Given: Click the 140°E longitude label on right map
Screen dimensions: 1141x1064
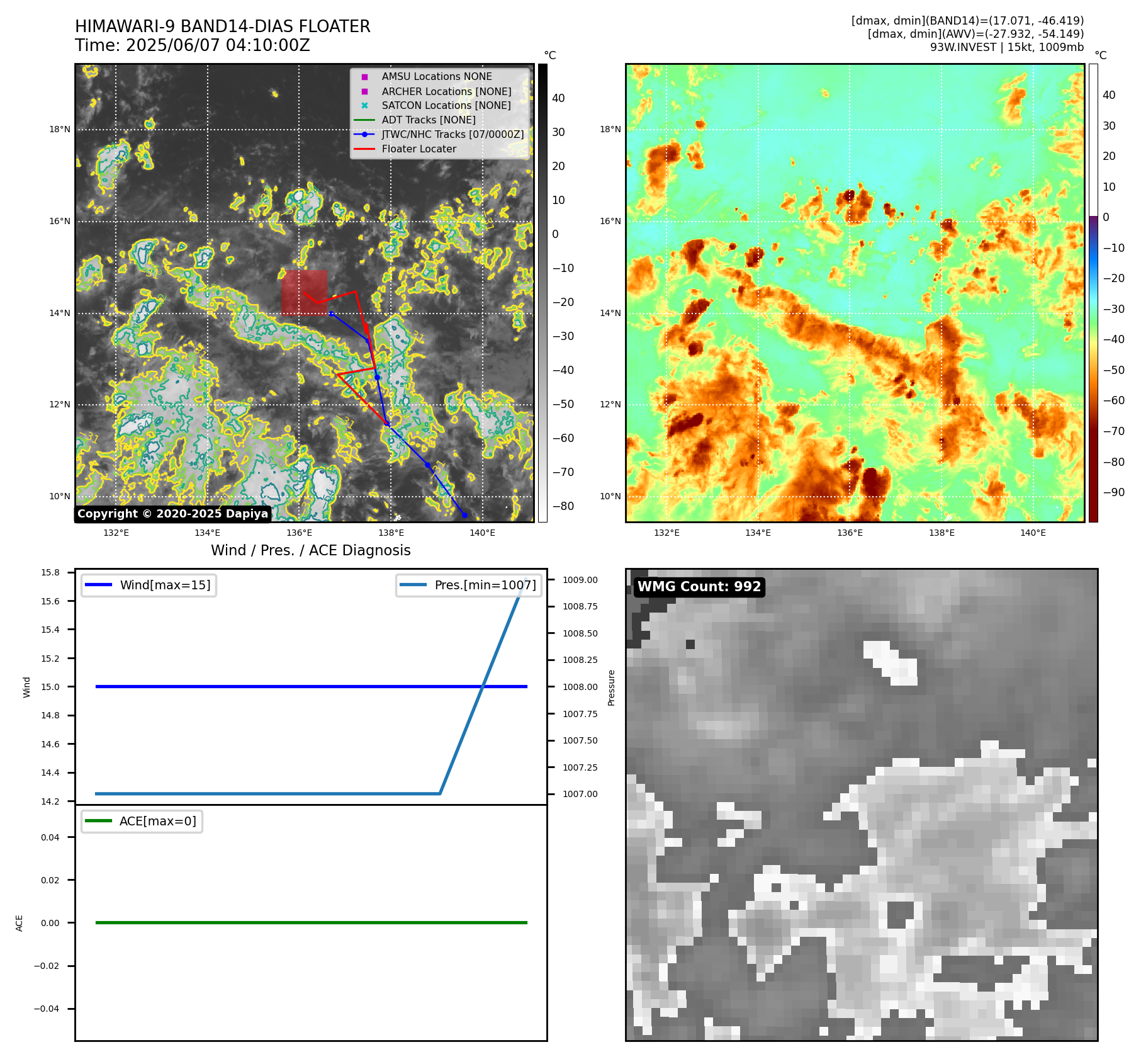Looking at the screenshot, I should click(x=1033, y=533).
